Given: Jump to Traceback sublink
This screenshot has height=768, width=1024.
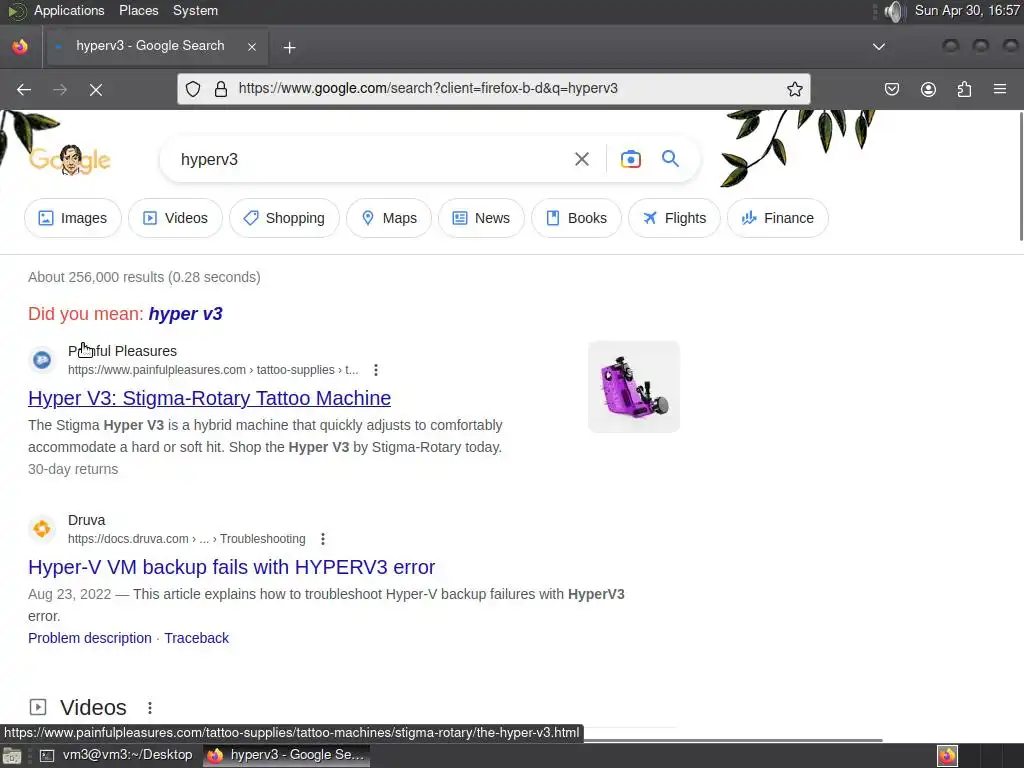Looking at the screenshot, I should click(197, 638).
